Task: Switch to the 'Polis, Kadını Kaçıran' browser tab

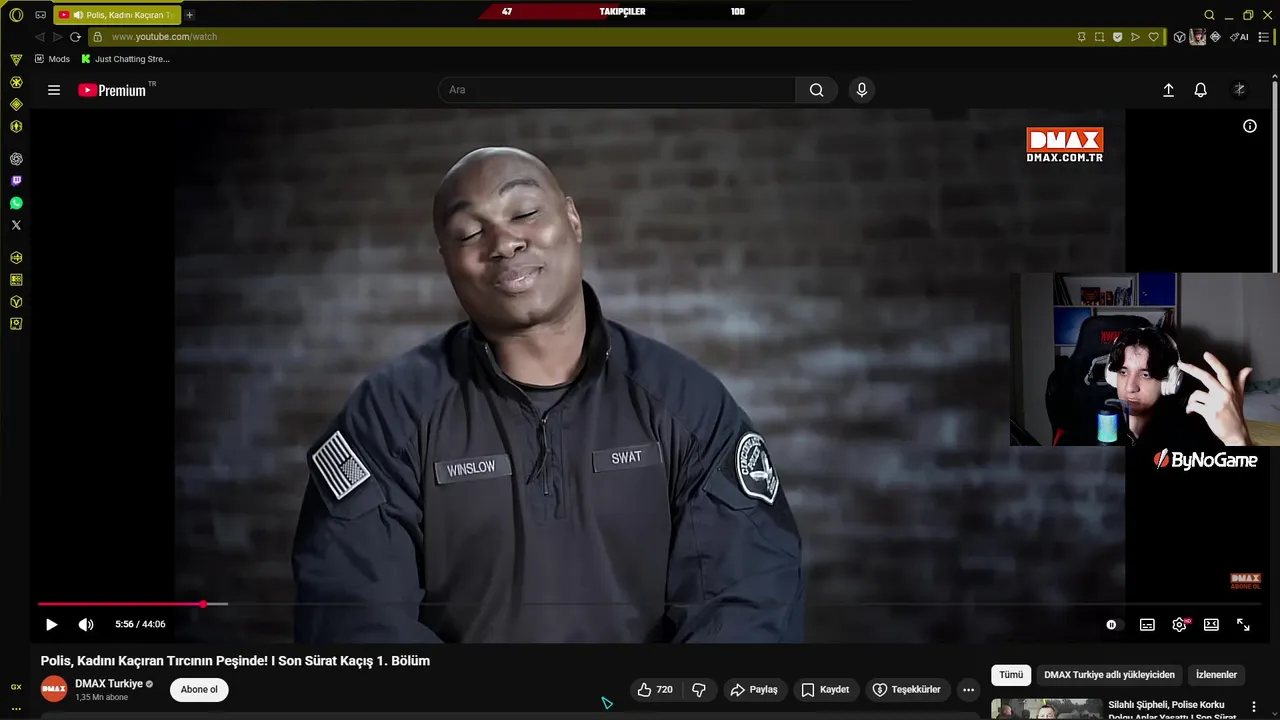Action: [x=117, y=15]
